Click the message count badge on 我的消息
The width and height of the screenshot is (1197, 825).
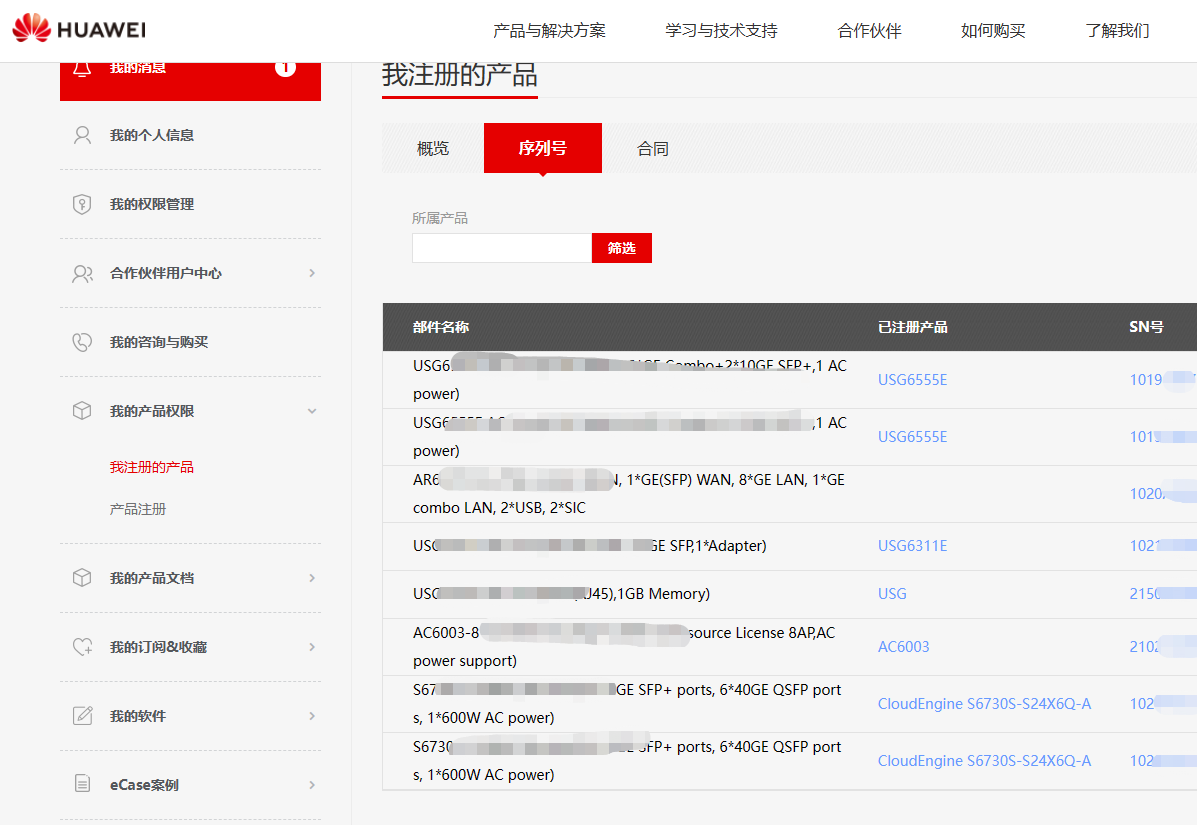click(x=286, y=68)
